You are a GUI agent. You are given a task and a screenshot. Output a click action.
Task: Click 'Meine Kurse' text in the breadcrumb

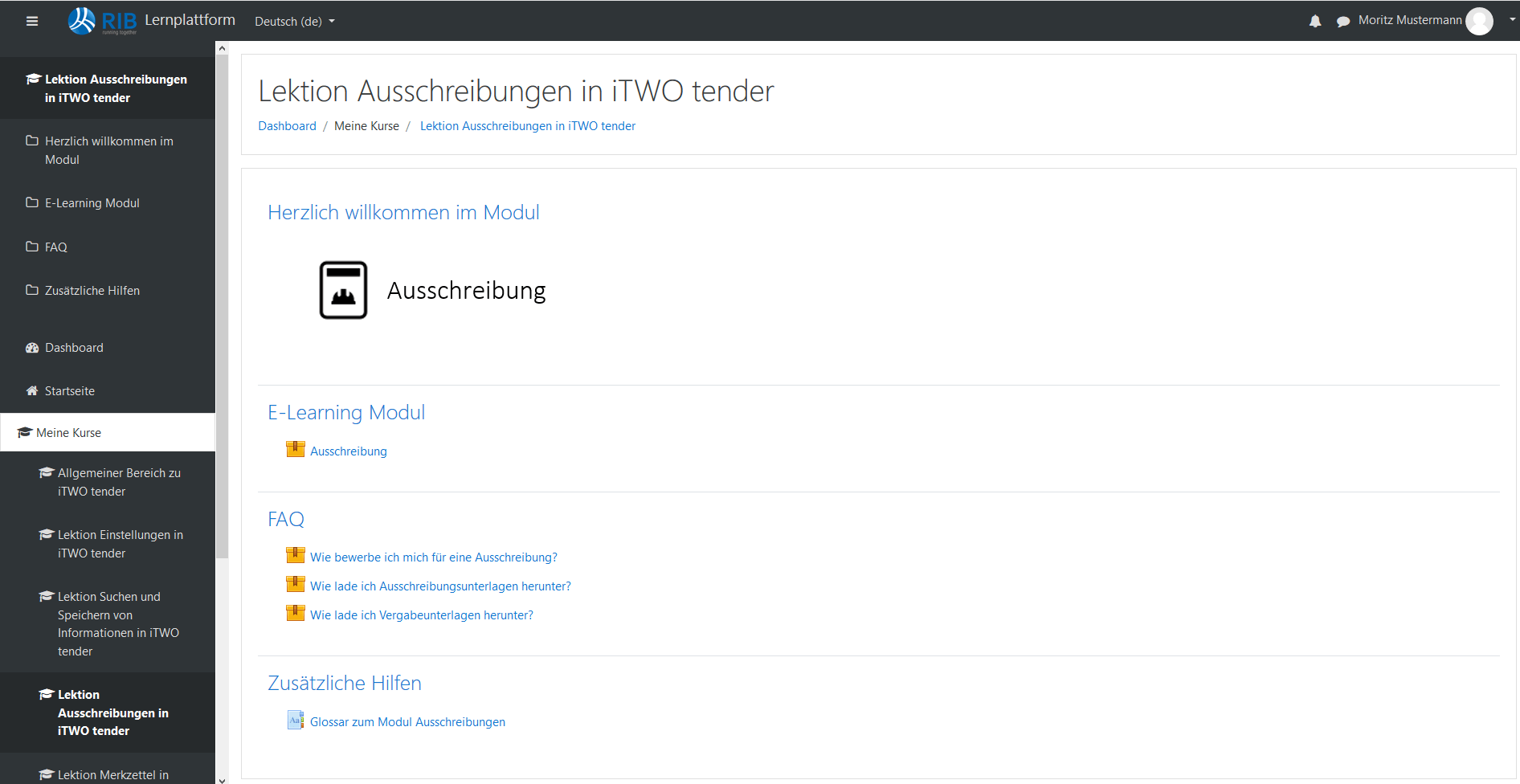coord(366,126)
